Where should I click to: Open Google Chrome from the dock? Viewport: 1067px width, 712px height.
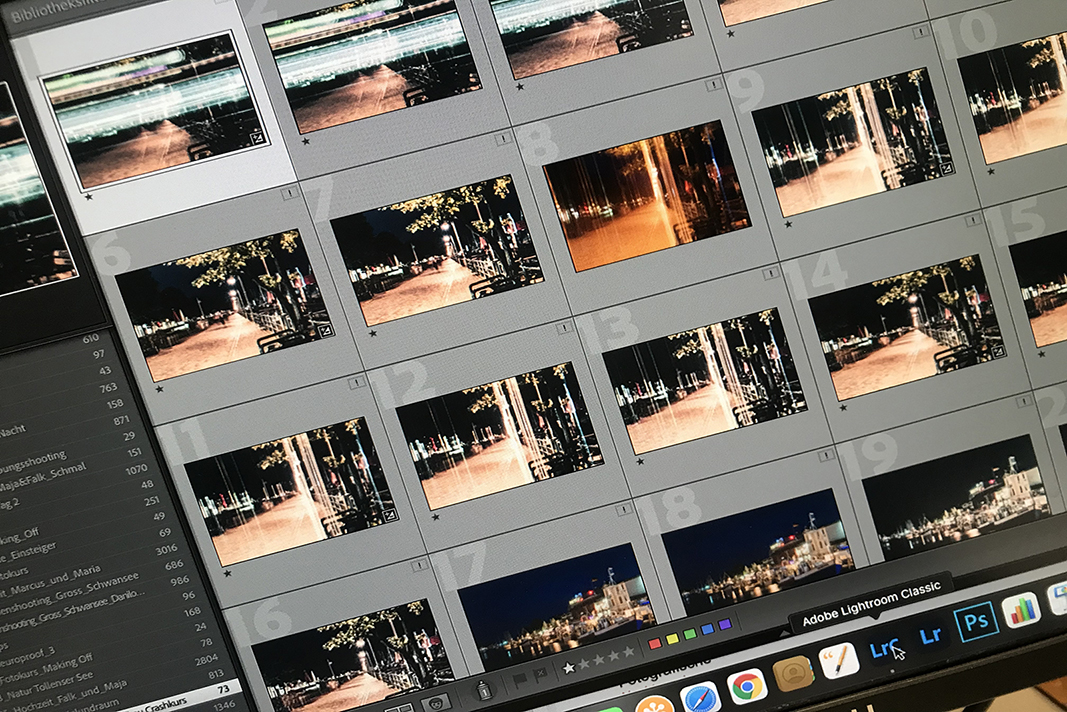(x=746, y=685)
